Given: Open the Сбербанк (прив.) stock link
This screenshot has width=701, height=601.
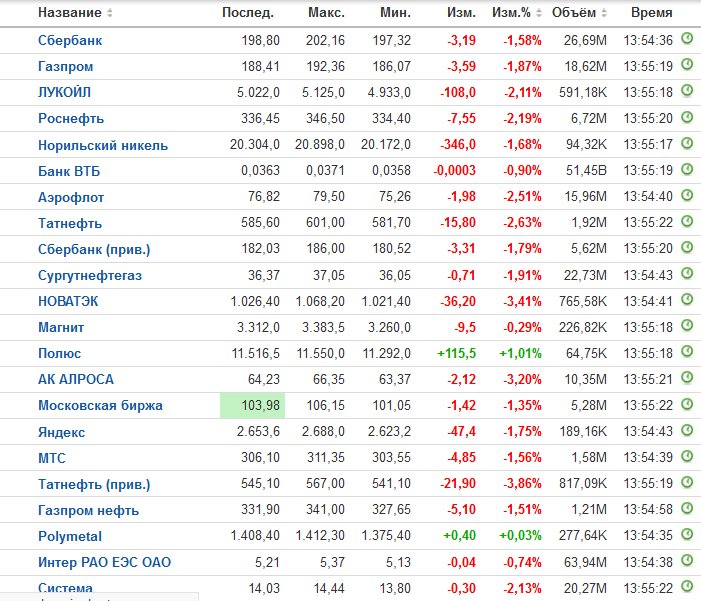Looking at the screenshot, I should coord(94,250).
